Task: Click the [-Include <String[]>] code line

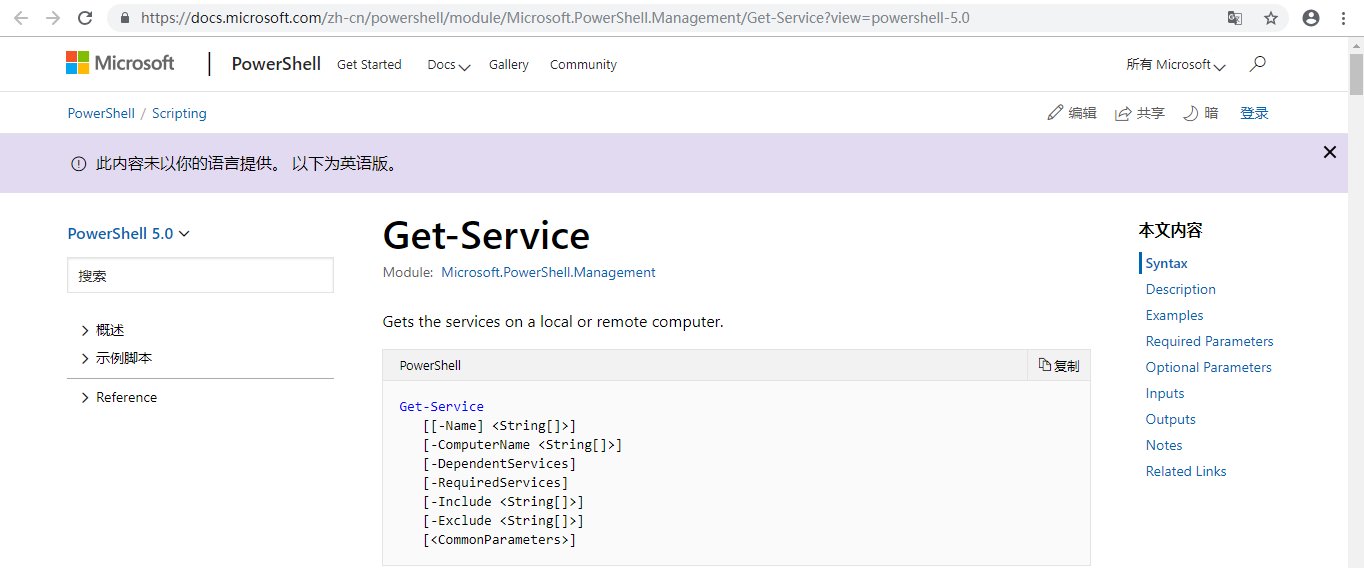Action: (x=503, y=502)
